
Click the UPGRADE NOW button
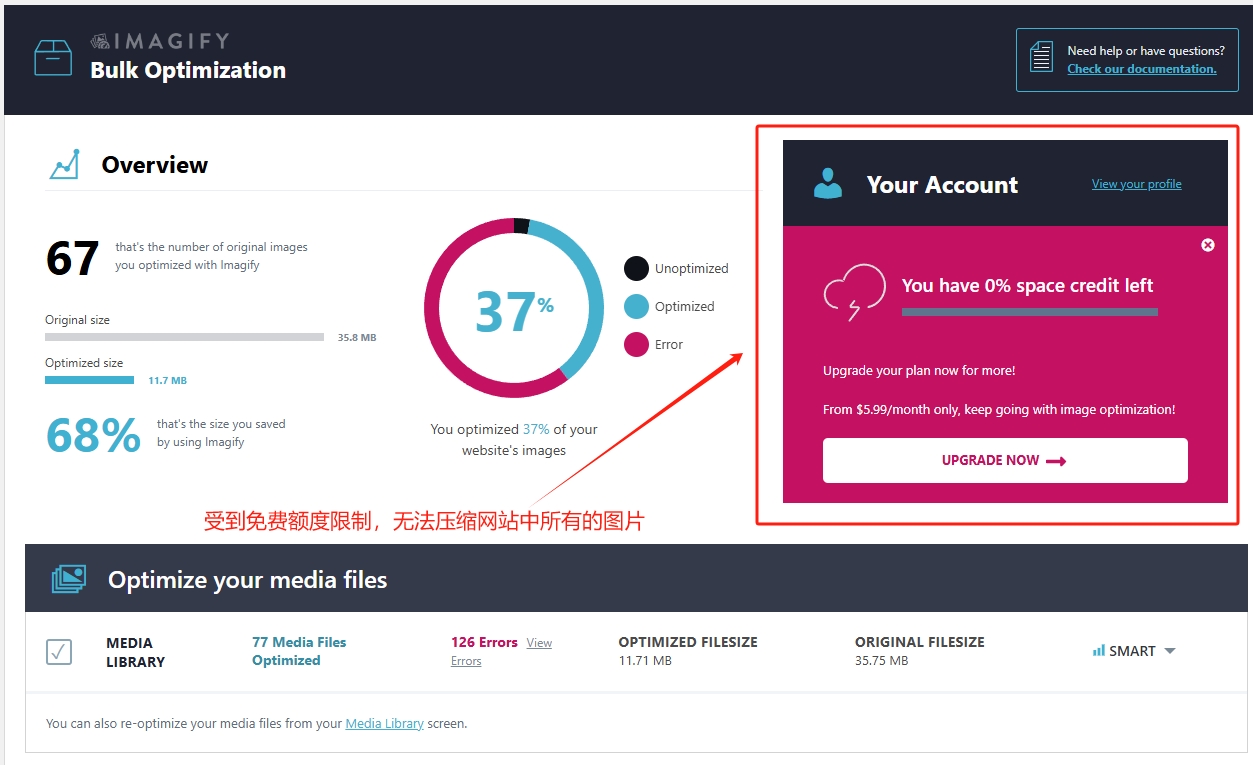click(1005, 460)
